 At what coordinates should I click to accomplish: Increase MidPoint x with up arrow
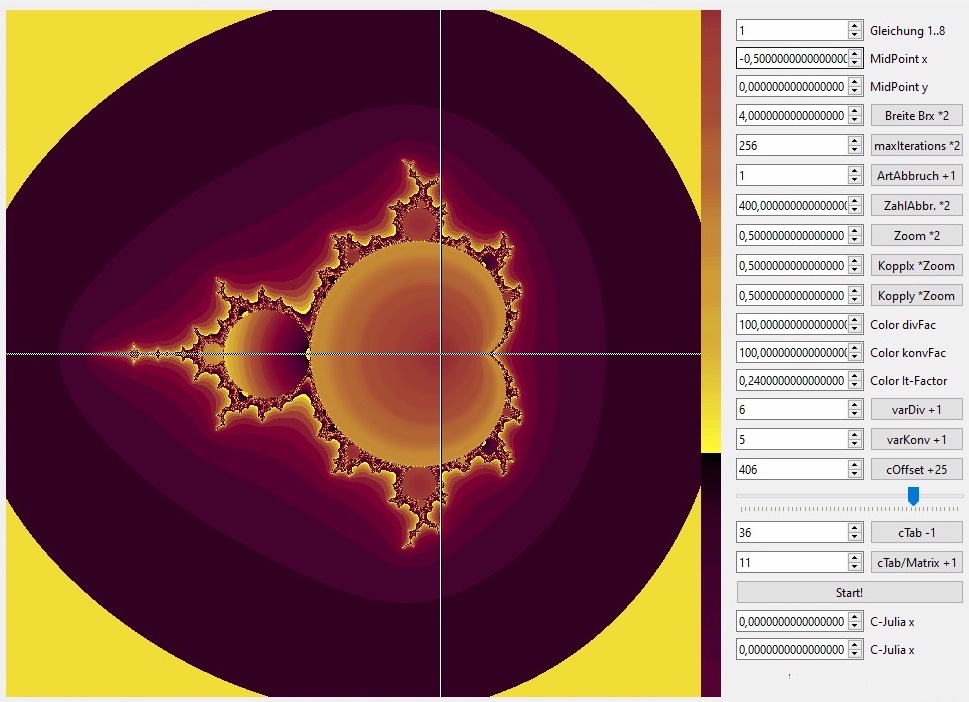tap(855, 54)
